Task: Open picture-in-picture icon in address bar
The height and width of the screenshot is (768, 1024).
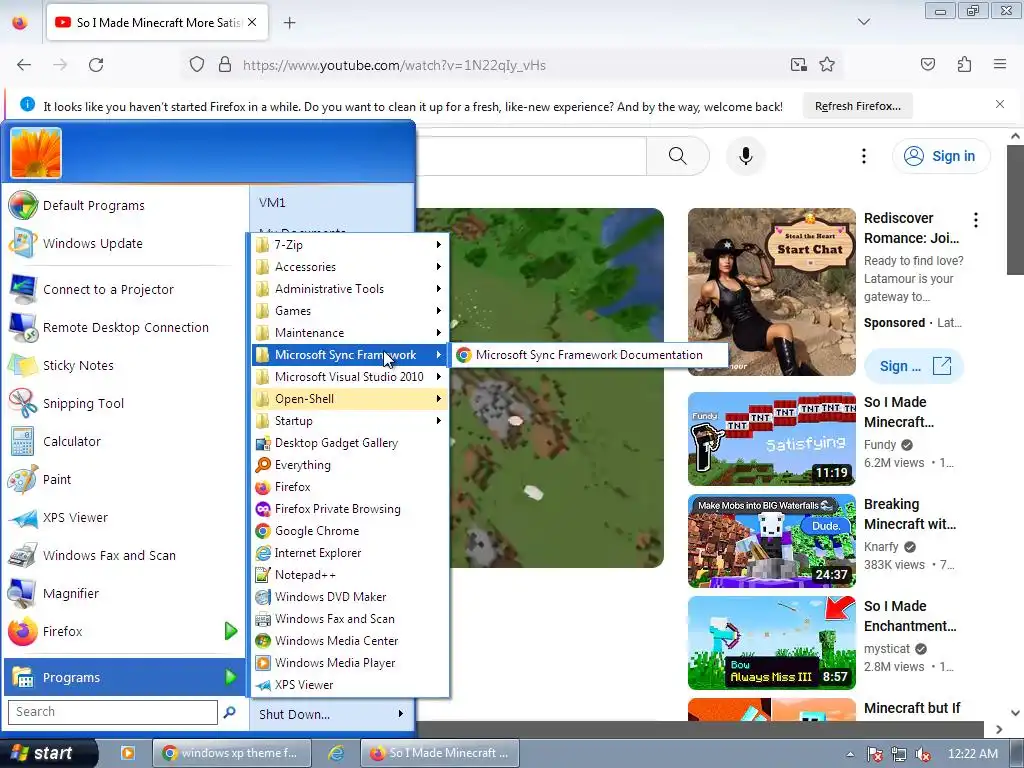Action: [798, 65]
